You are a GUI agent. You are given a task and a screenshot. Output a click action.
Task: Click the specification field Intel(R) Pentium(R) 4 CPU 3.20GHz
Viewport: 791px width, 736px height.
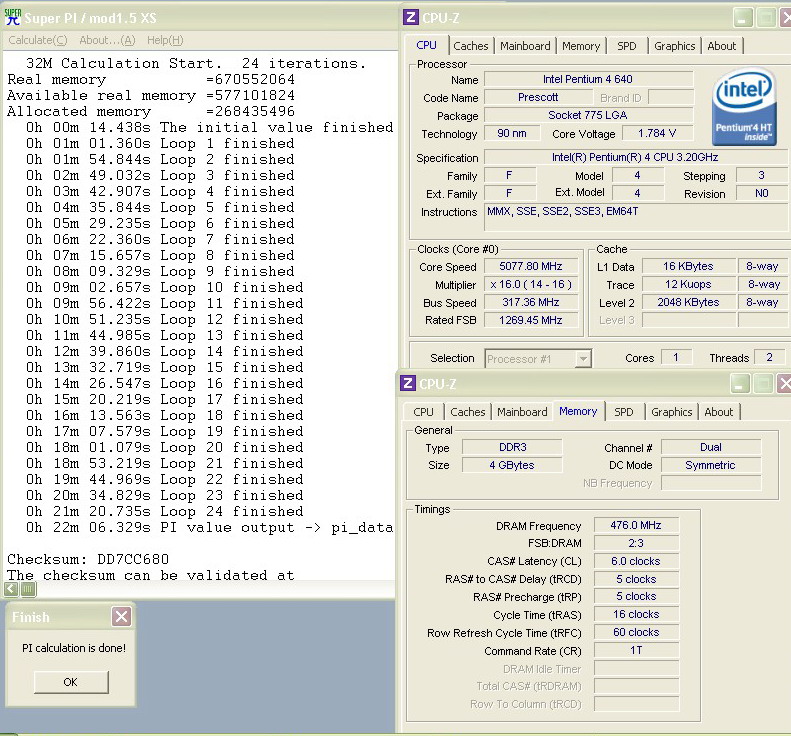[635, 157]
